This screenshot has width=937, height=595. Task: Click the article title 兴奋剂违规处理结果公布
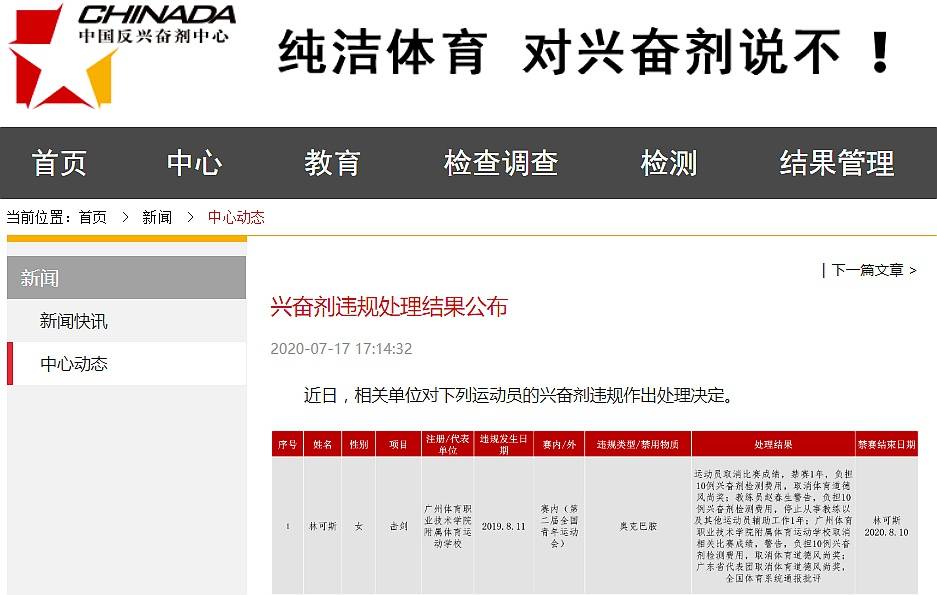(x=389, y=306)
